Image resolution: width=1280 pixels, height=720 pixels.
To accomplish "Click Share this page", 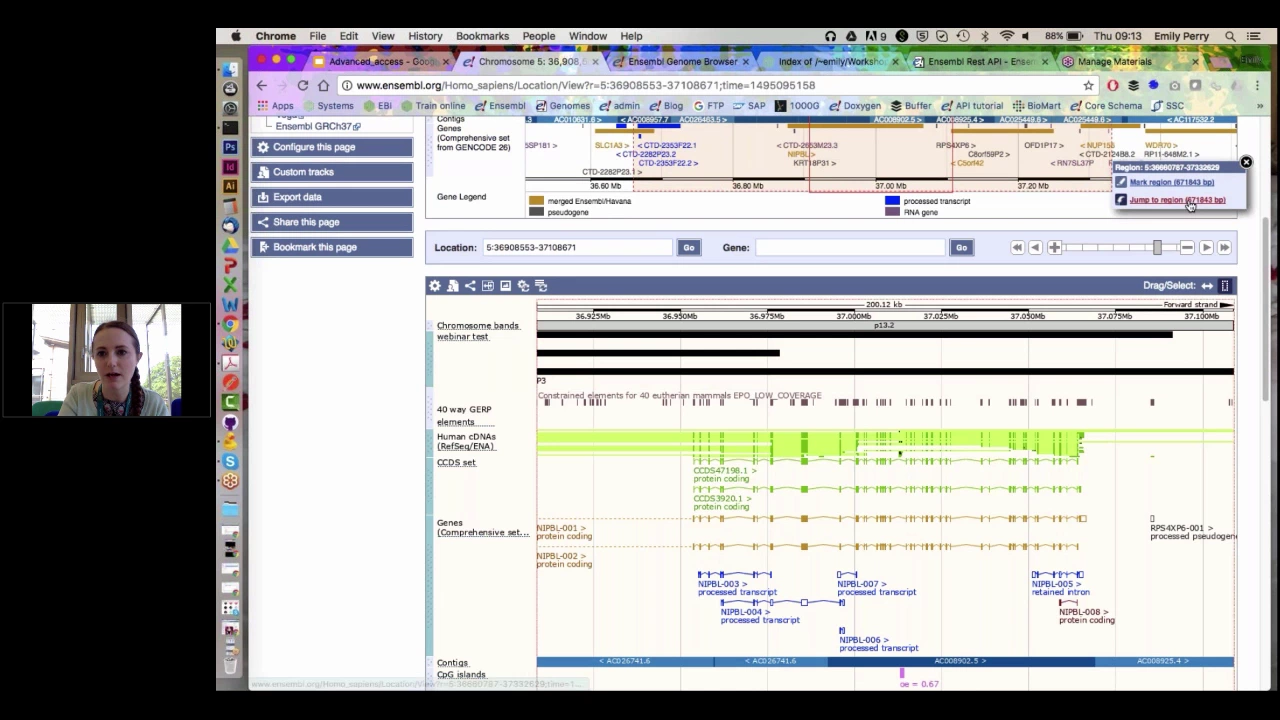I will tap(332, 222).
